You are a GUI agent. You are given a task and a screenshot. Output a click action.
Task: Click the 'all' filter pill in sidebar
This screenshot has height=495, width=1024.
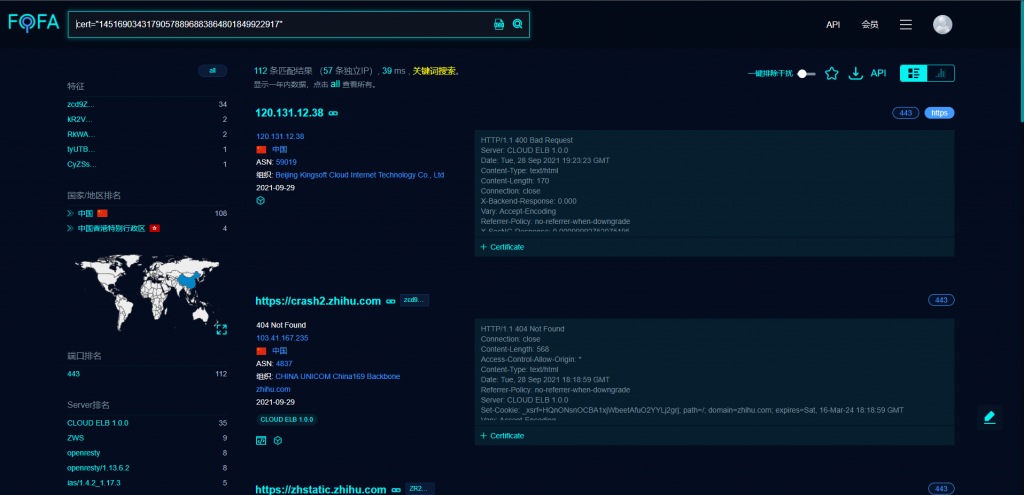[212, 71]
